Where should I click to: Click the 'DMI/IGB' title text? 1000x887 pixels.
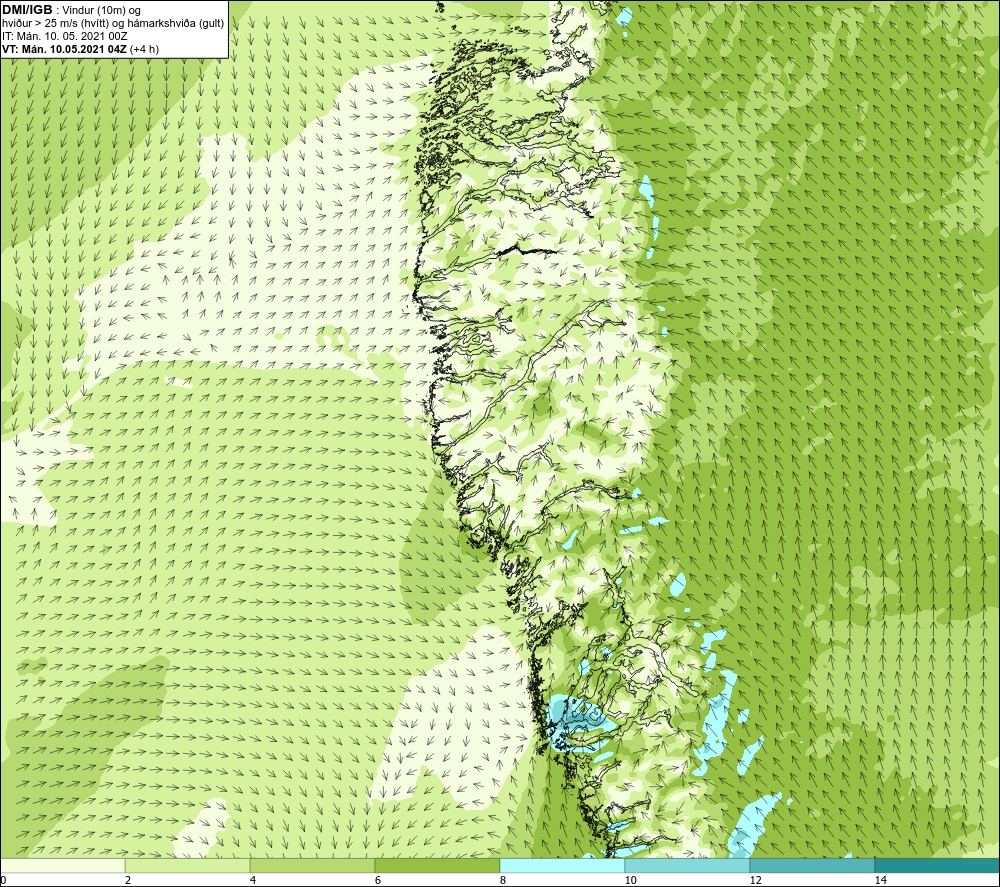click(x=27, y=10)
